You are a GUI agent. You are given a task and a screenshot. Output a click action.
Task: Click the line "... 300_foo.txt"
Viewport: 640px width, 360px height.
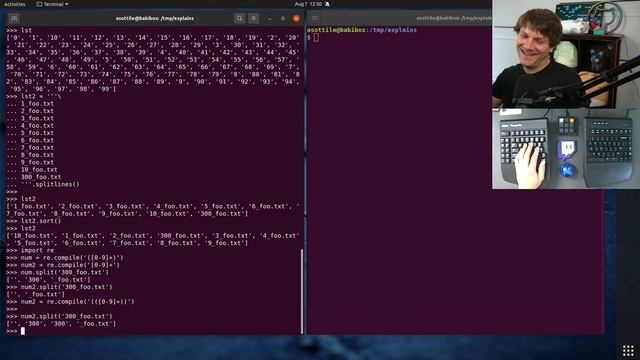pyautogui.click(x=34, y=177)
